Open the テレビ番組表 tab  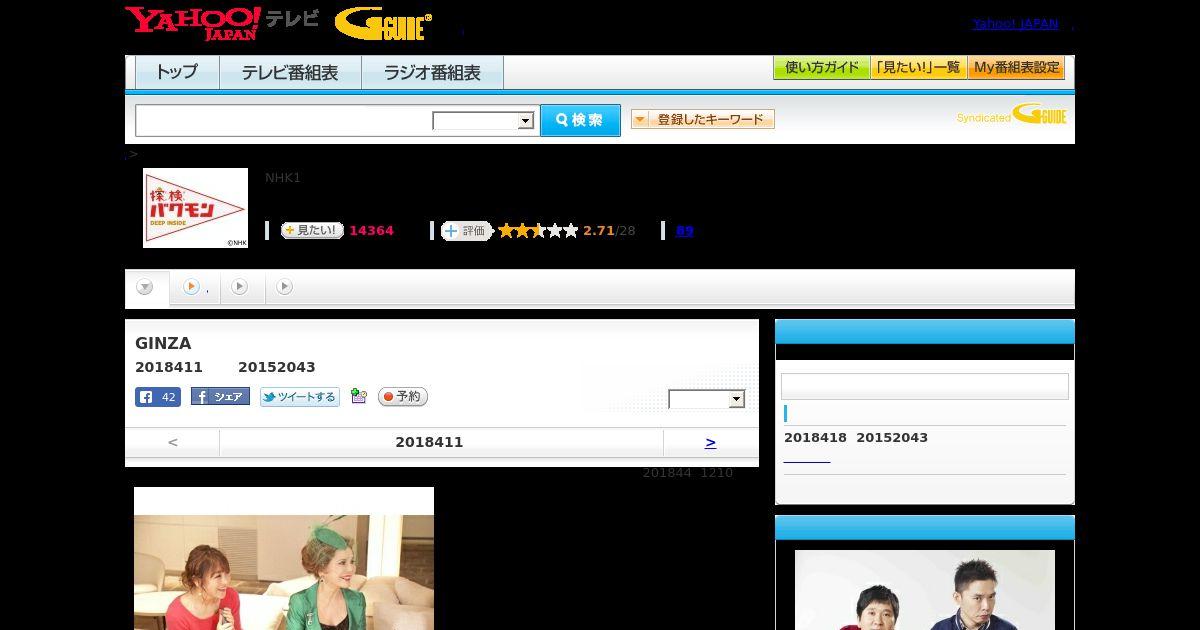pos(290,73)
